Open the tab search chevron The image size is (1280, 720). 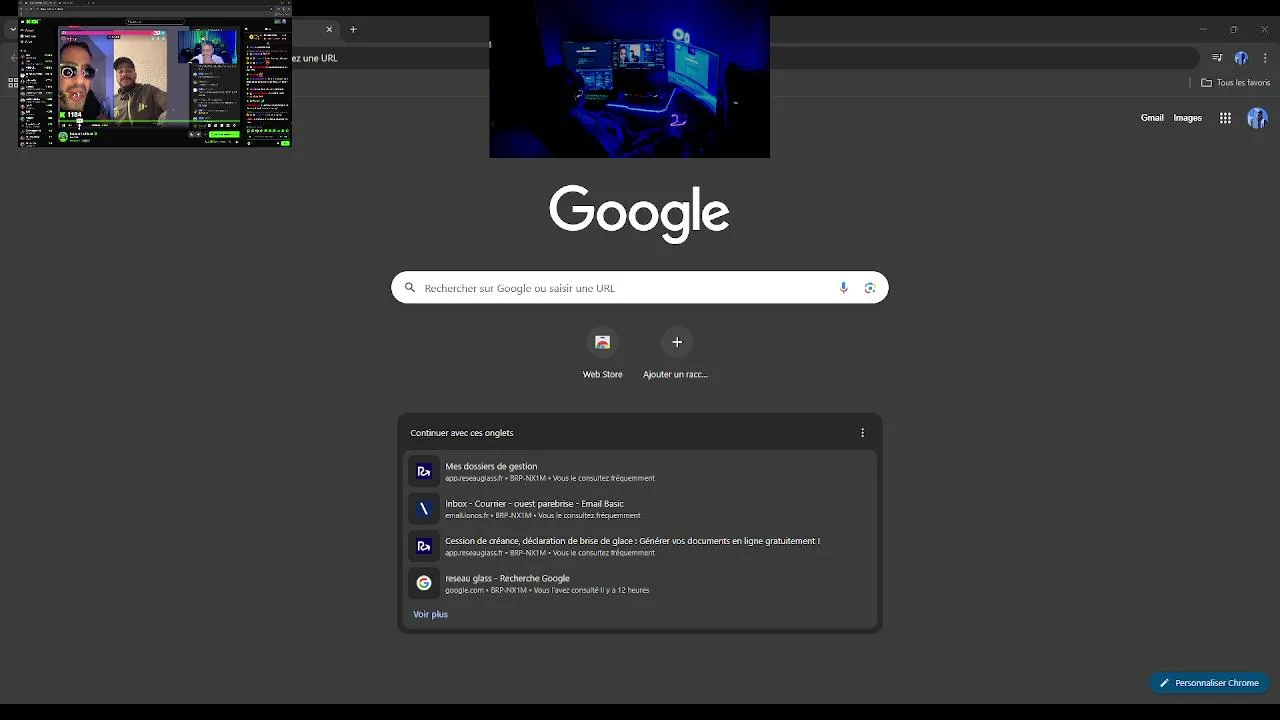point(12,30)
